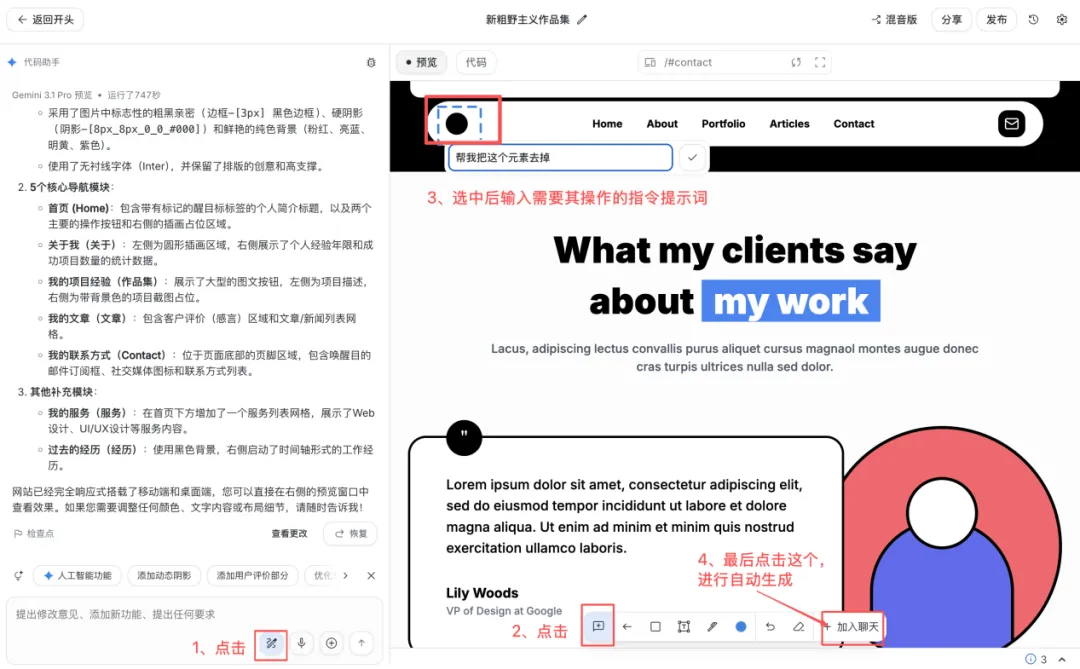Select the rectangle shape tool
This screenshot has height=669, width=1080.
(655, 627)
